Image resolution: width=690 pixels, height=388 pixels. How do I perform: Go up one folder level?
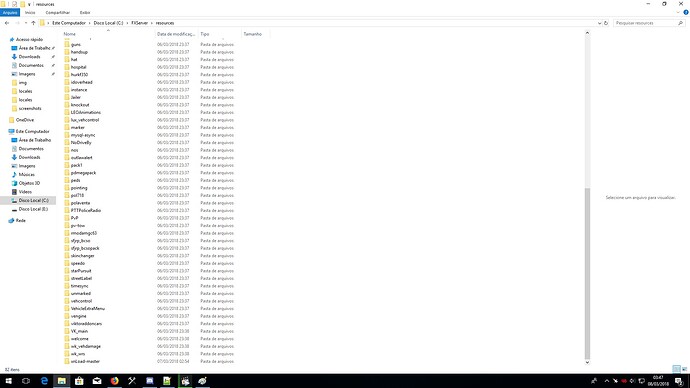33,23
